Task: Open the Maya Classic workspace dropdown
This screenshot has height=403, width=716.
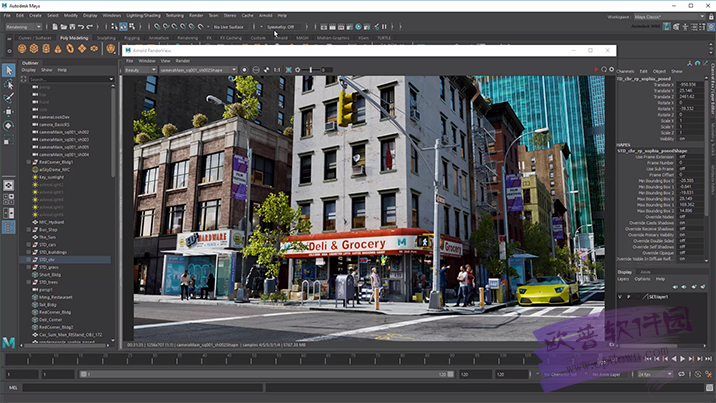Action: [x=669, y=17]
